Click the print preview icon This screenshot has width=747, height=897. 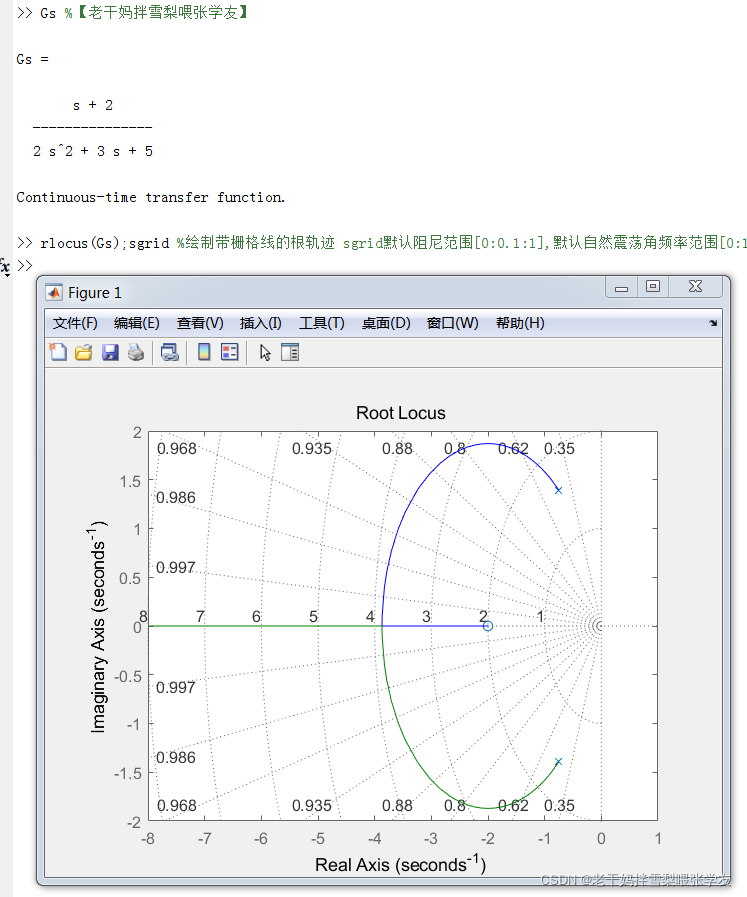(169, 352)
